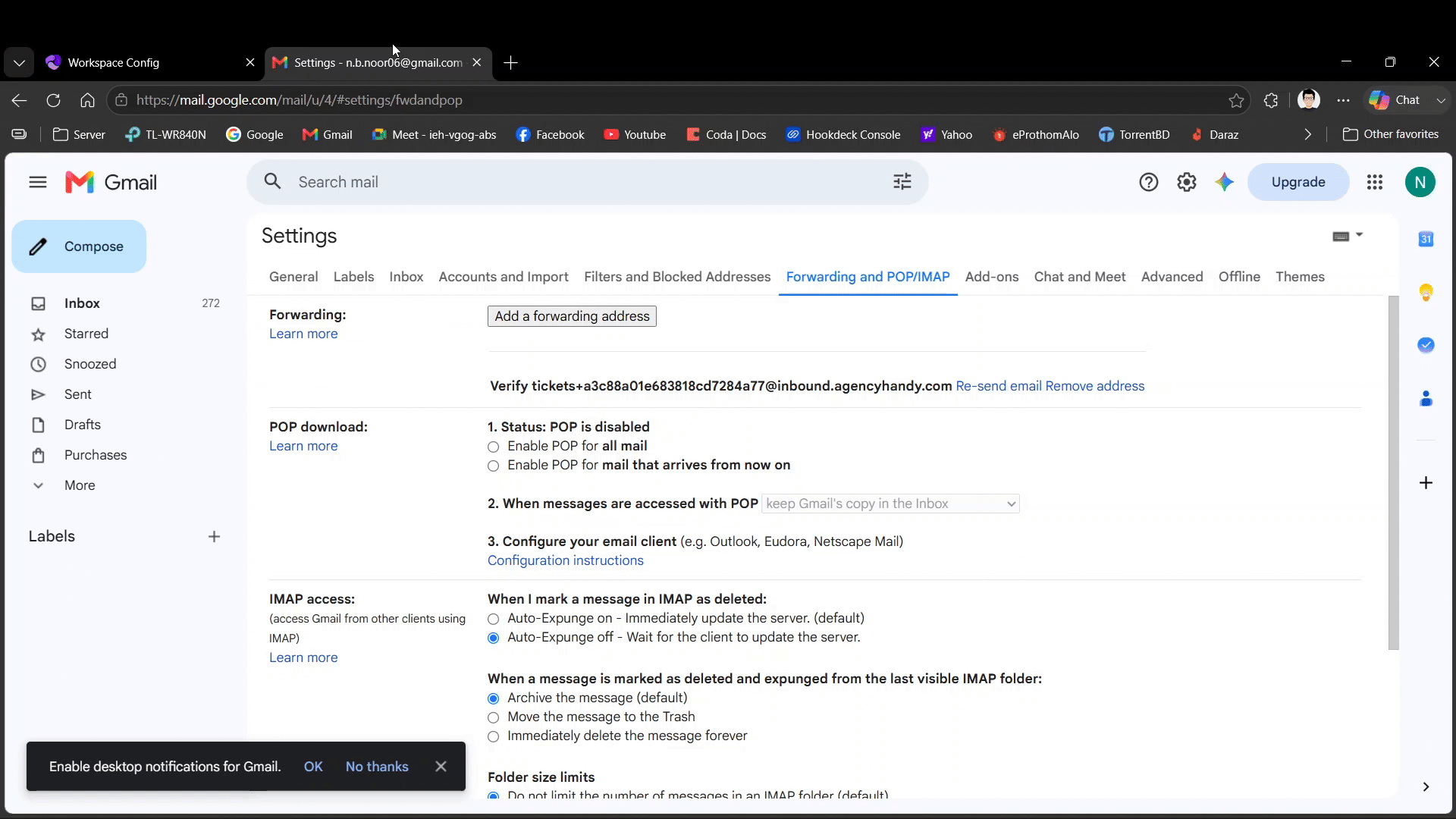Click Add a forwarding address button
This screenshot has width=1456, height=819.
click(572, 316)
